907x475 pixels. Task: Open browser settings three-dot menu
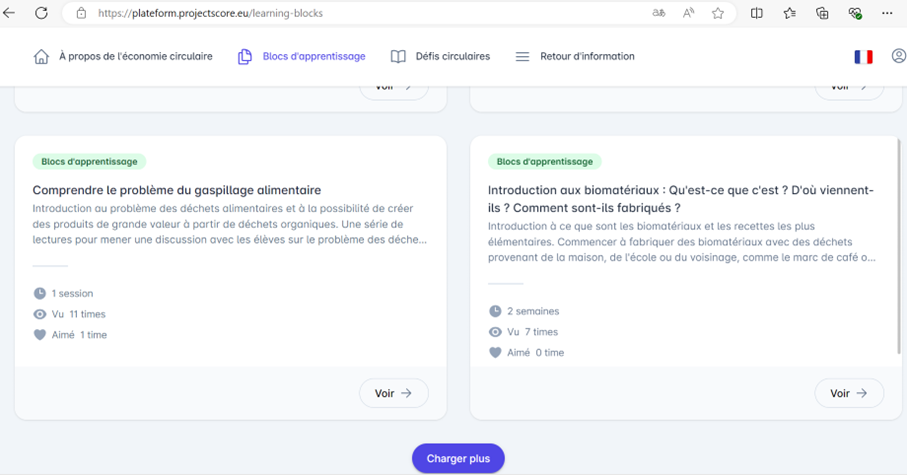(x=887, y=13)
